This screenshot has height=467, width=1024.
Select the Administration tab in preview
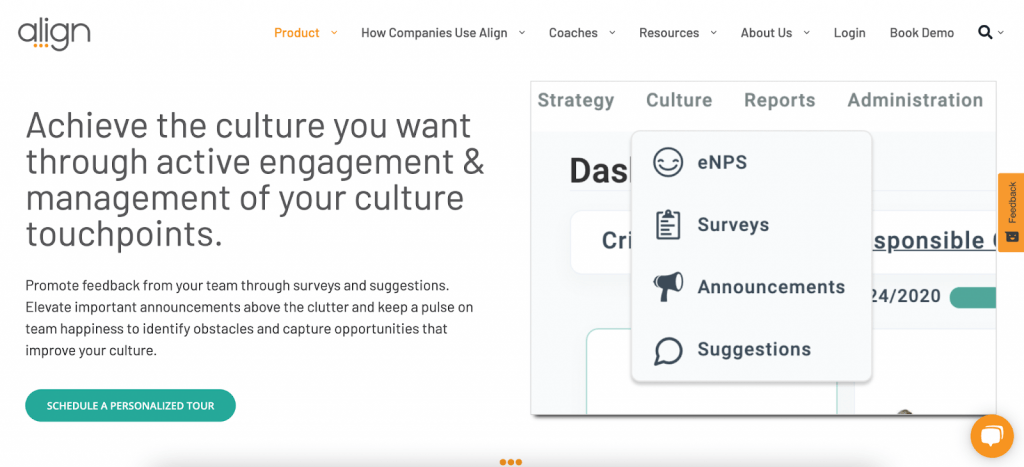[915, 100]
